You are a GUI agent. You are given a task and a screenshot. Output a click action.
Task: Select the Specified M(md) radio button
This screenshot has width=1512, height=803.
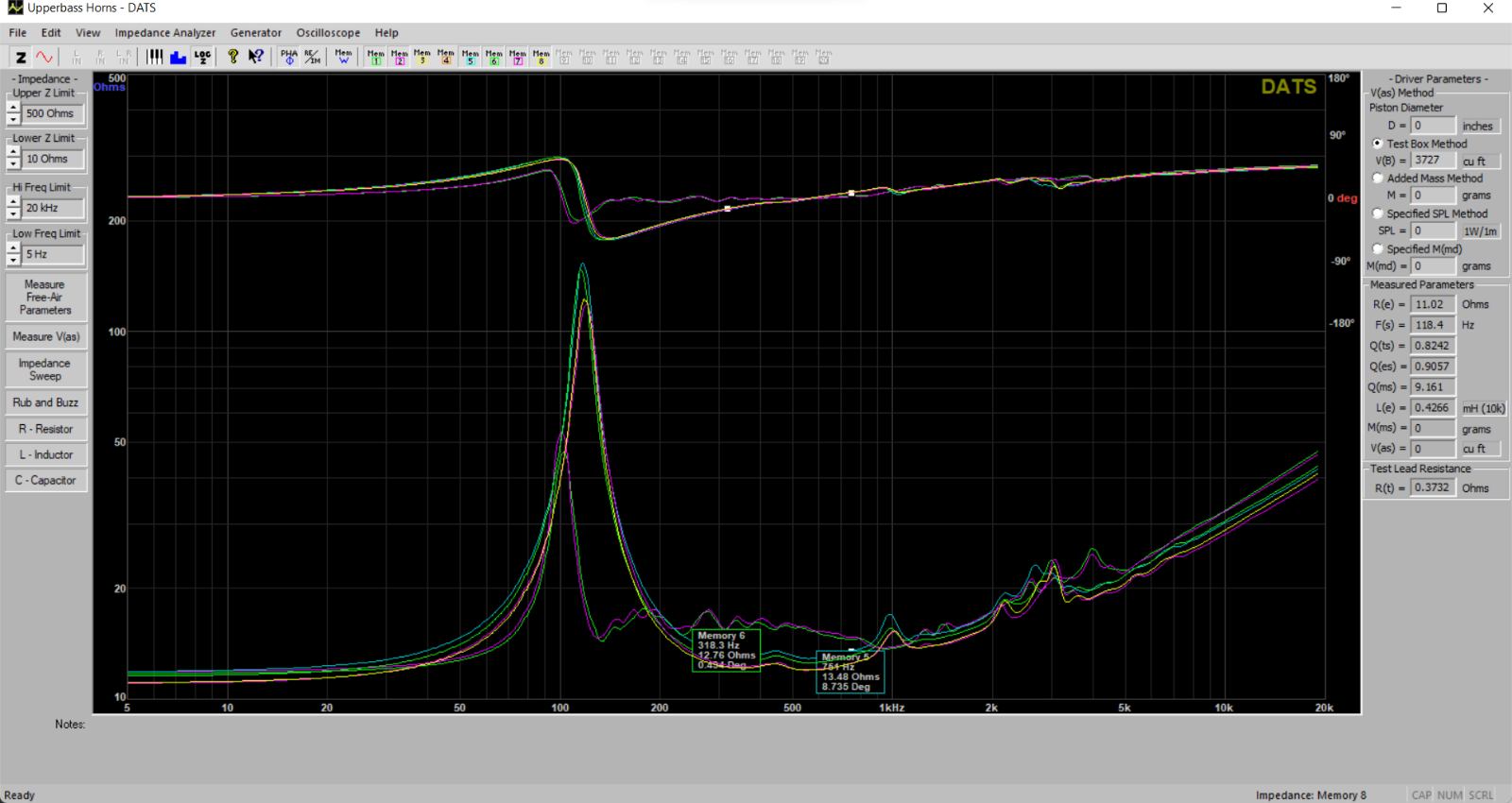1378,248
